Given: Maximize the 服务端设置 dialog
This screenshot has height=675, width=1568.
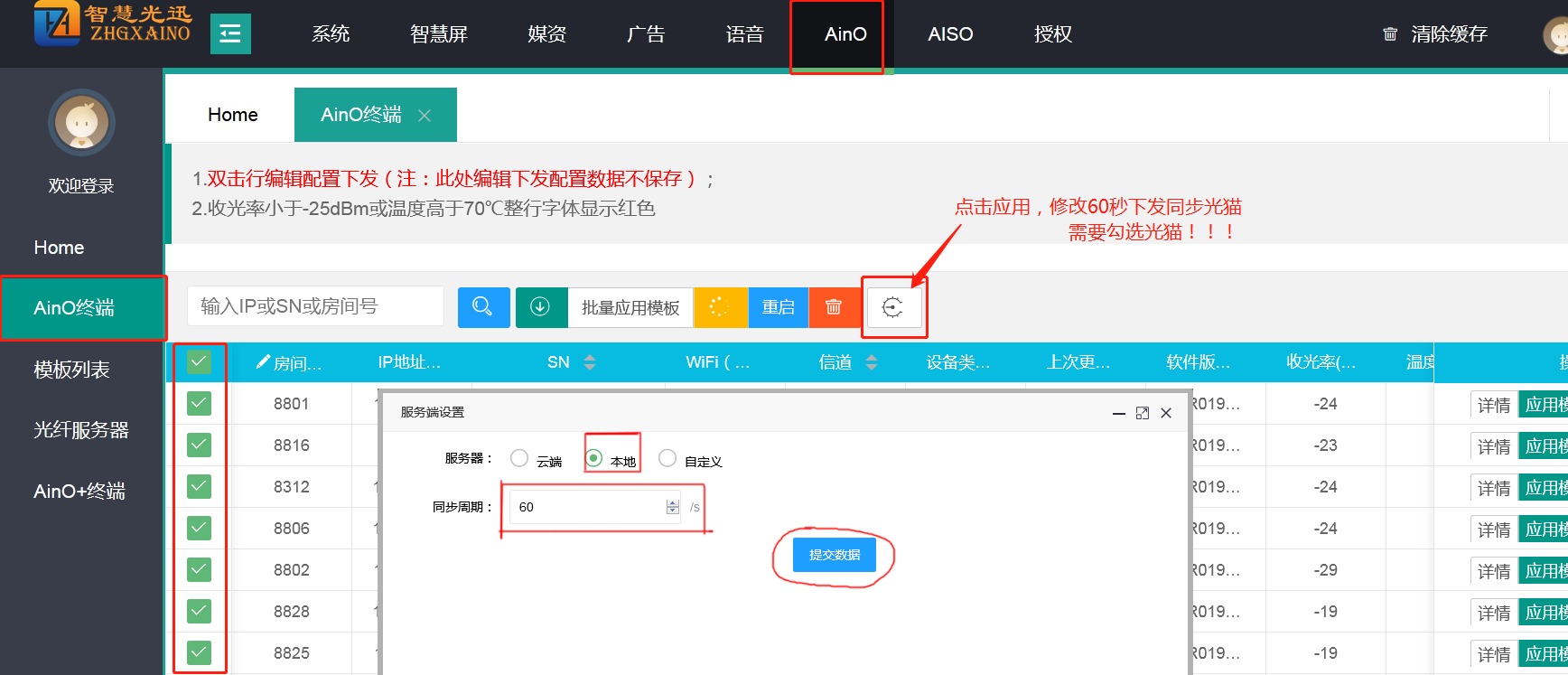Looking at the screenshot, I should tap(1143, 413).
